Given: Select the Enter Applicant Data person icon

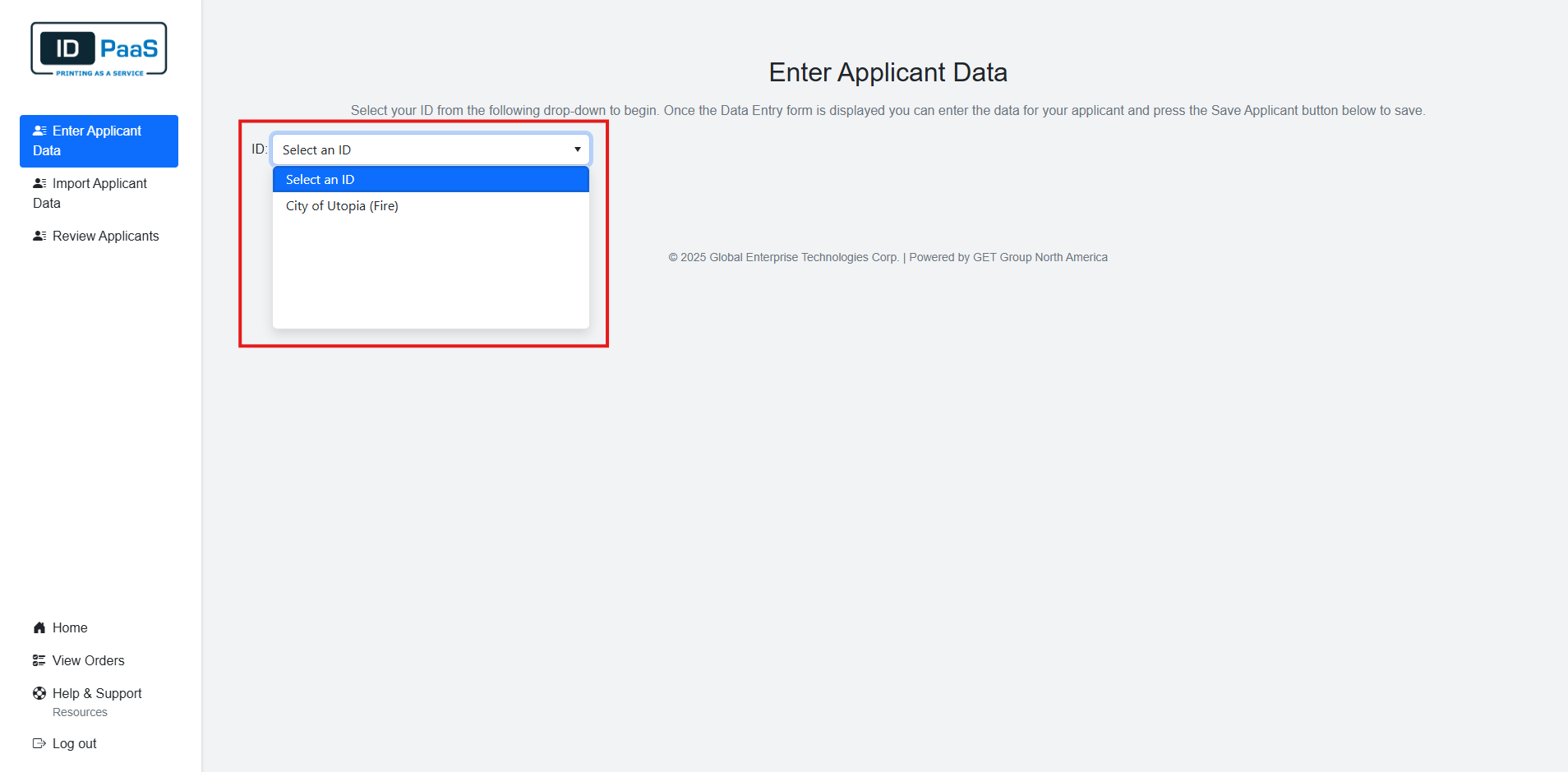Looking at the screenshot, I should coord(39,130).
